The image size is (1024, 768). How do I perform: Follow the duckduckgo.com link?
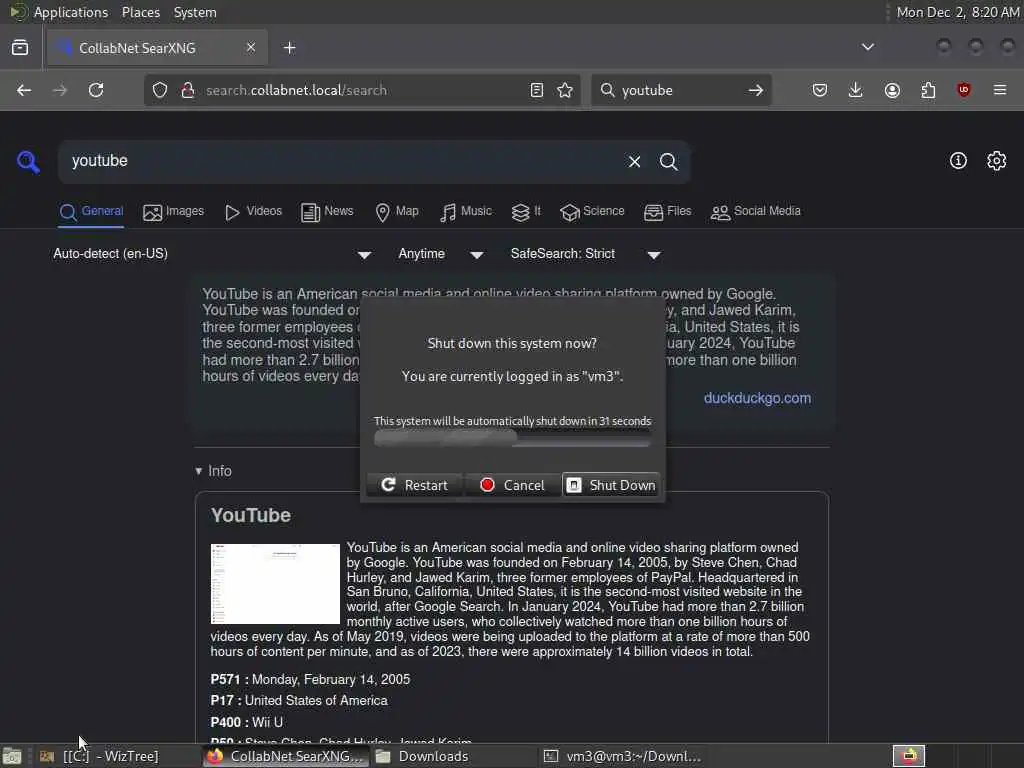click(x=757, y=398)
